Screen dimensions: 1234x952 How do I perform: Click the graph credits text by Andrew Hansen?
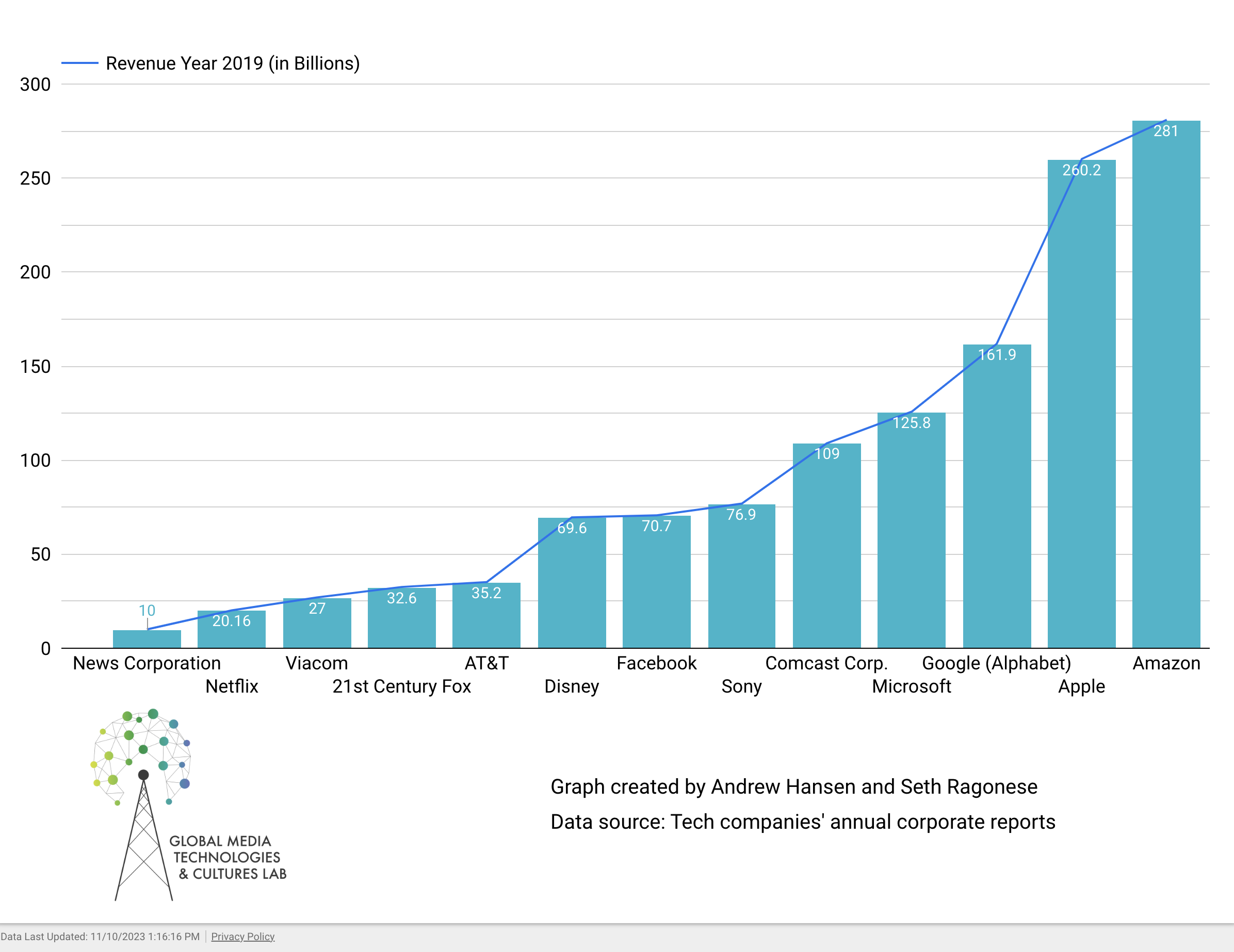click(x=793, y=786)
